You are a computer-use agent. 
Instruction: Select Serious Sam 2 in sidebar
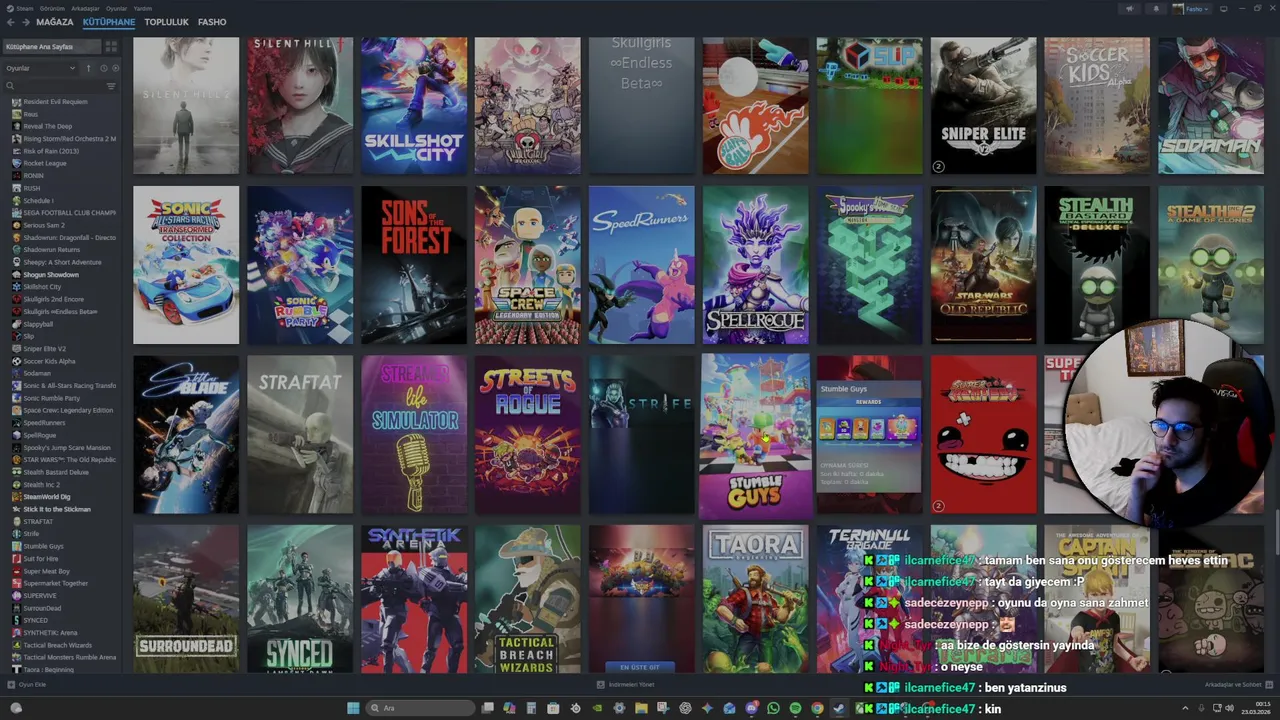pos(44,225)
